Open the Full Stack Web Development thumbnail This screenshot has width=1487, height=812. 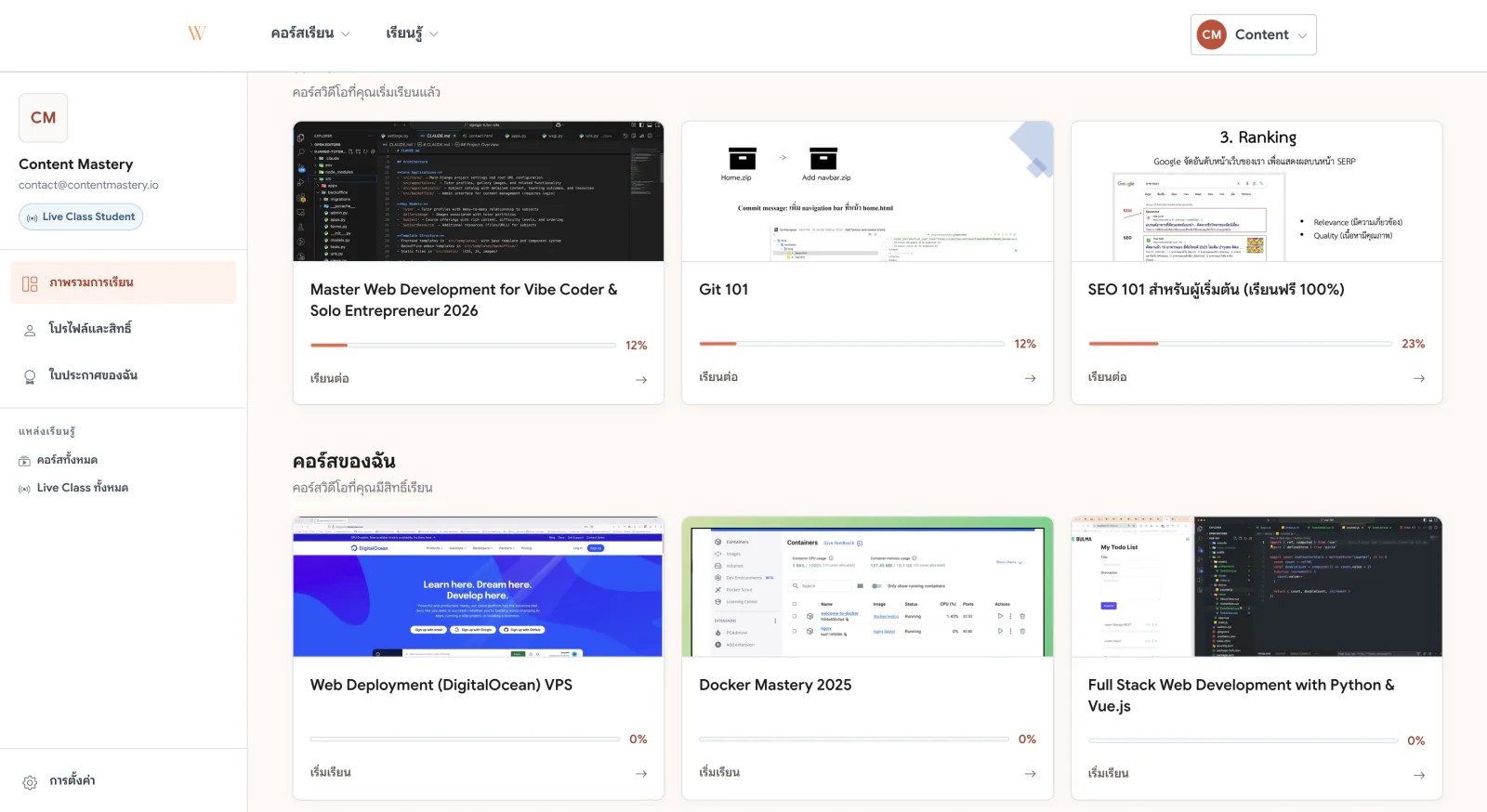(x=1257, y=587)
